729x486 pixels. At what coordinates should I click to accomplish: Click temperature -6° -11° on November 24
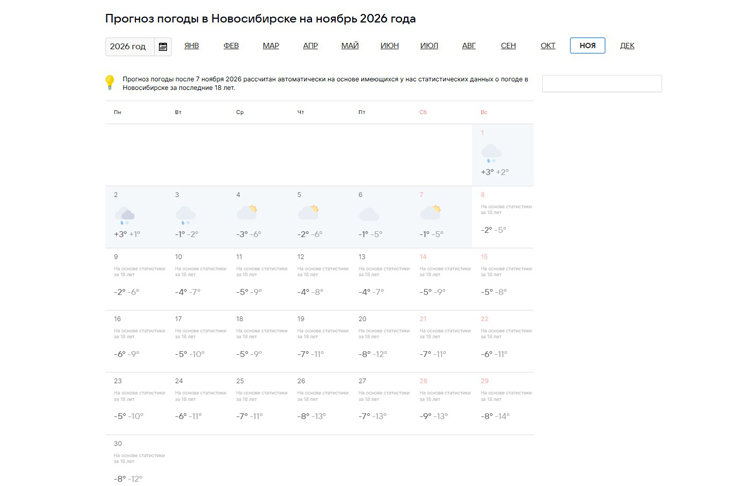188,416
